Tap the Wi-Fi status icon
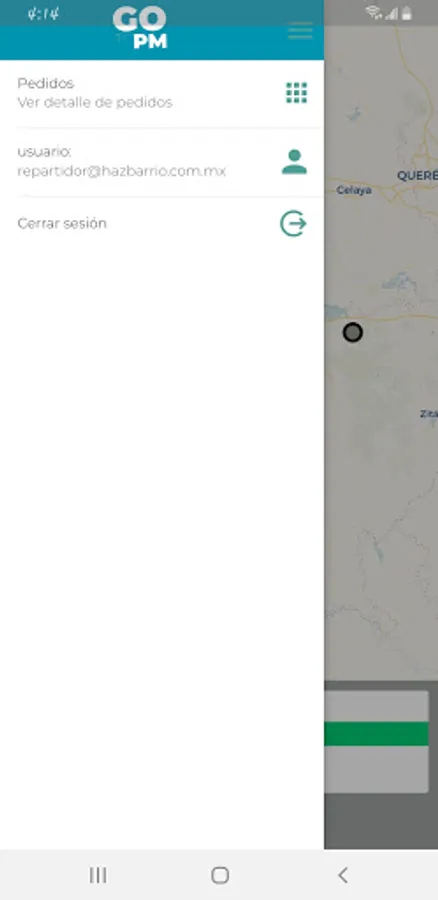The width and height of the screenshot is (438, 900). (x=374, y=13)
